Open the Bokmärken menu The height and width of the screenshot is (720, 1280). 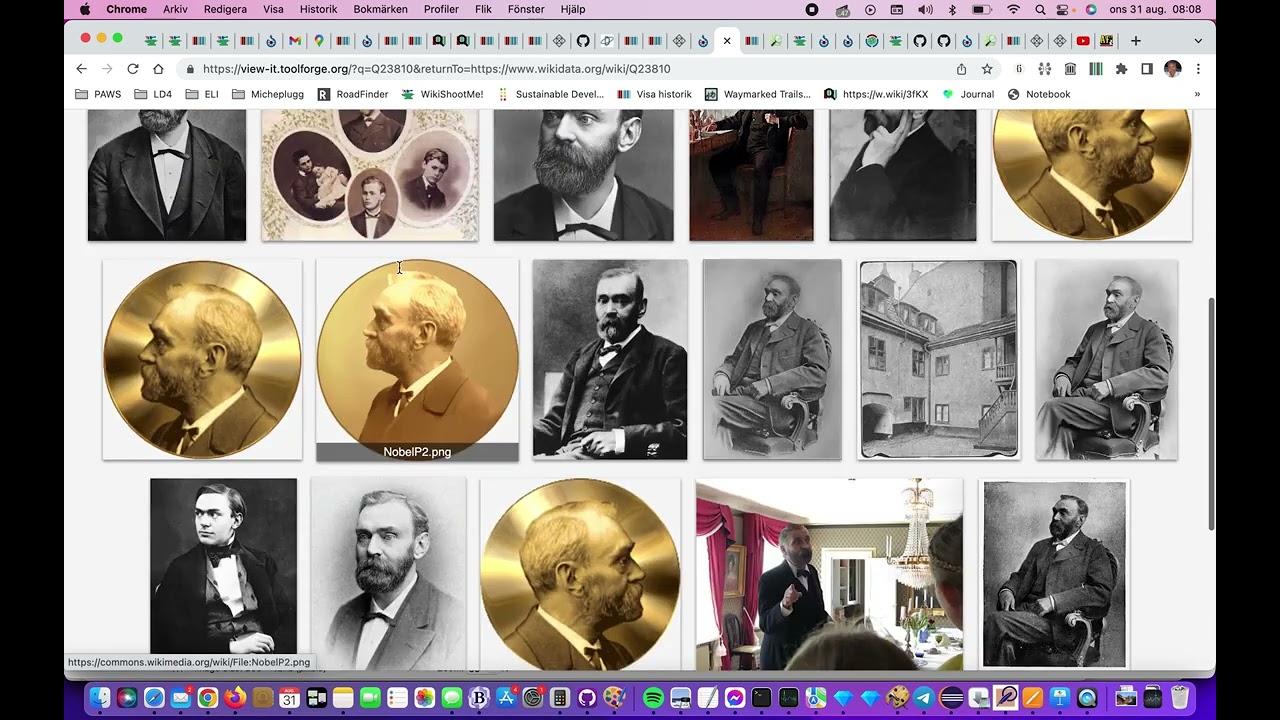pos(380,9)
